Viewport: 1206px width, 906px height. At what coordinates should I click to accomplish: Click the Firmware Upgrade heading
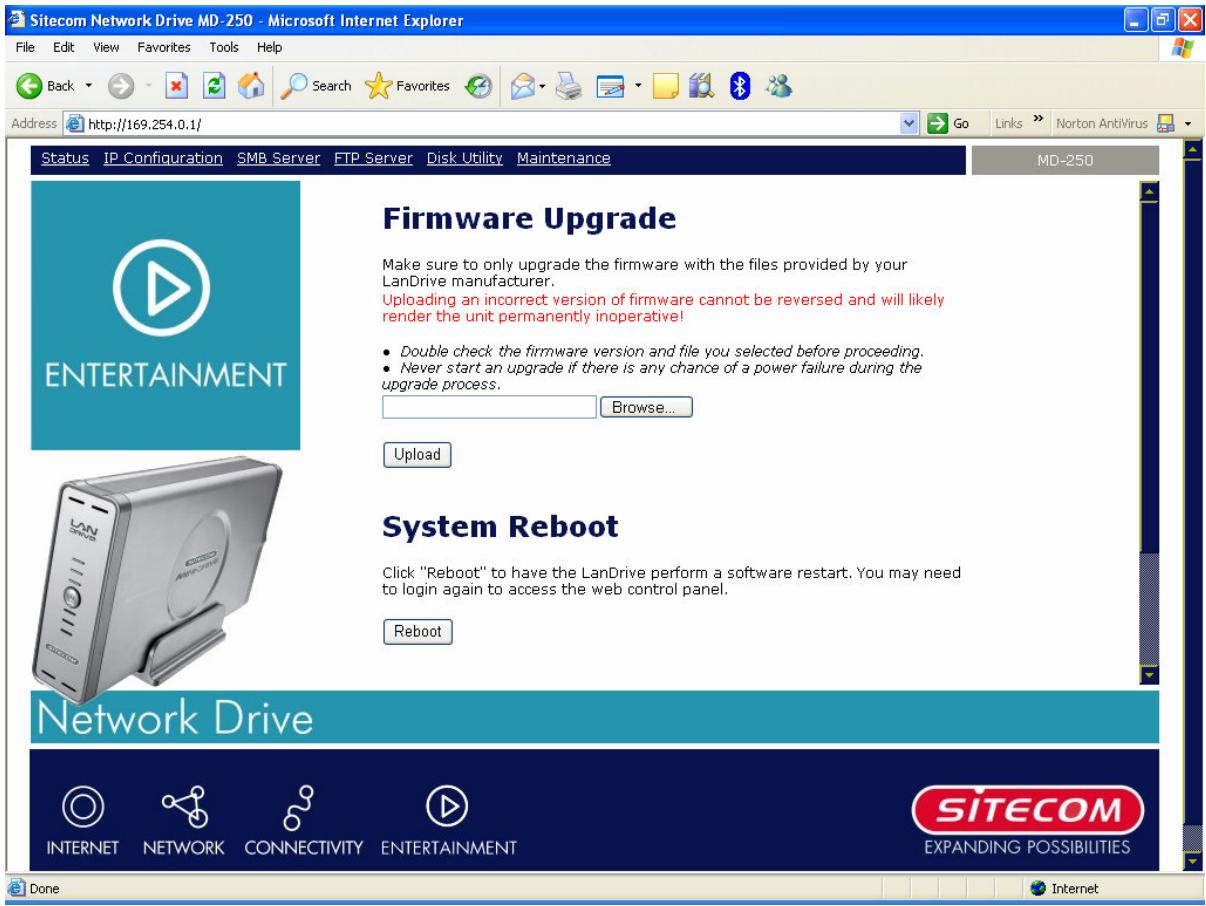tap(529, 218)
